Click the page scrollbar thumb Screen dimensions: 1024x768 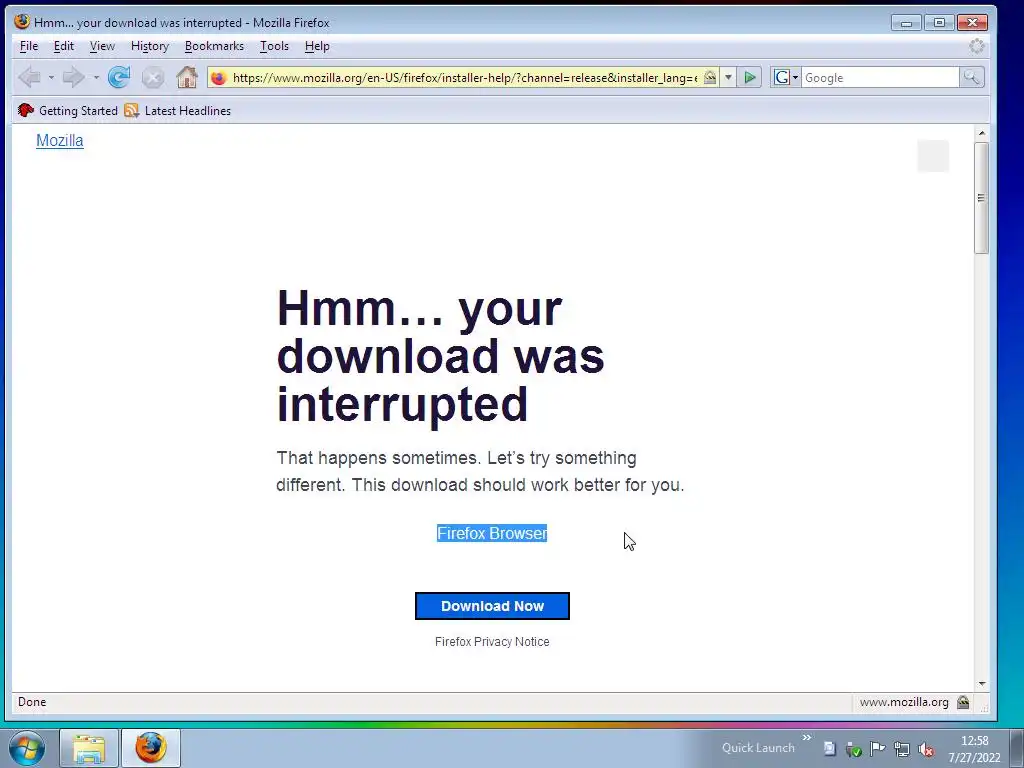point(981,198)
